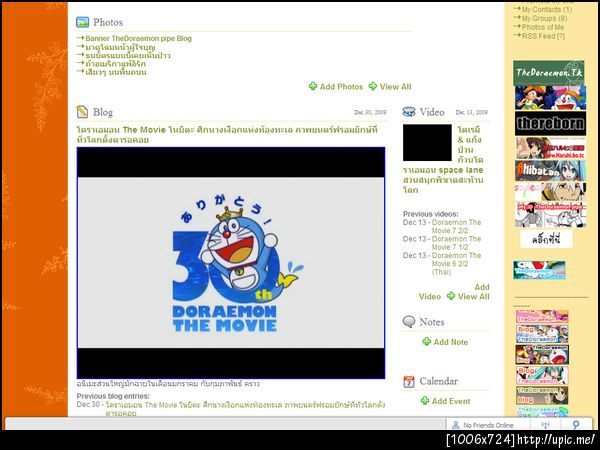Click the Notes speech bubble icon
The image size is (600, 450).
click(409, 322)
